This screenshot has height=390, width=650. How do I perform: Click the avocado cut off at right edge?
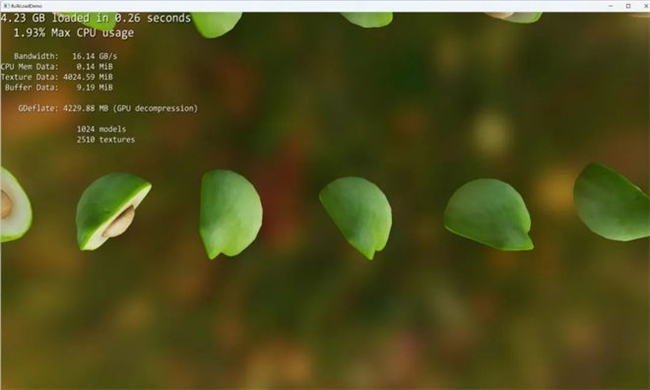coord(612,201)
